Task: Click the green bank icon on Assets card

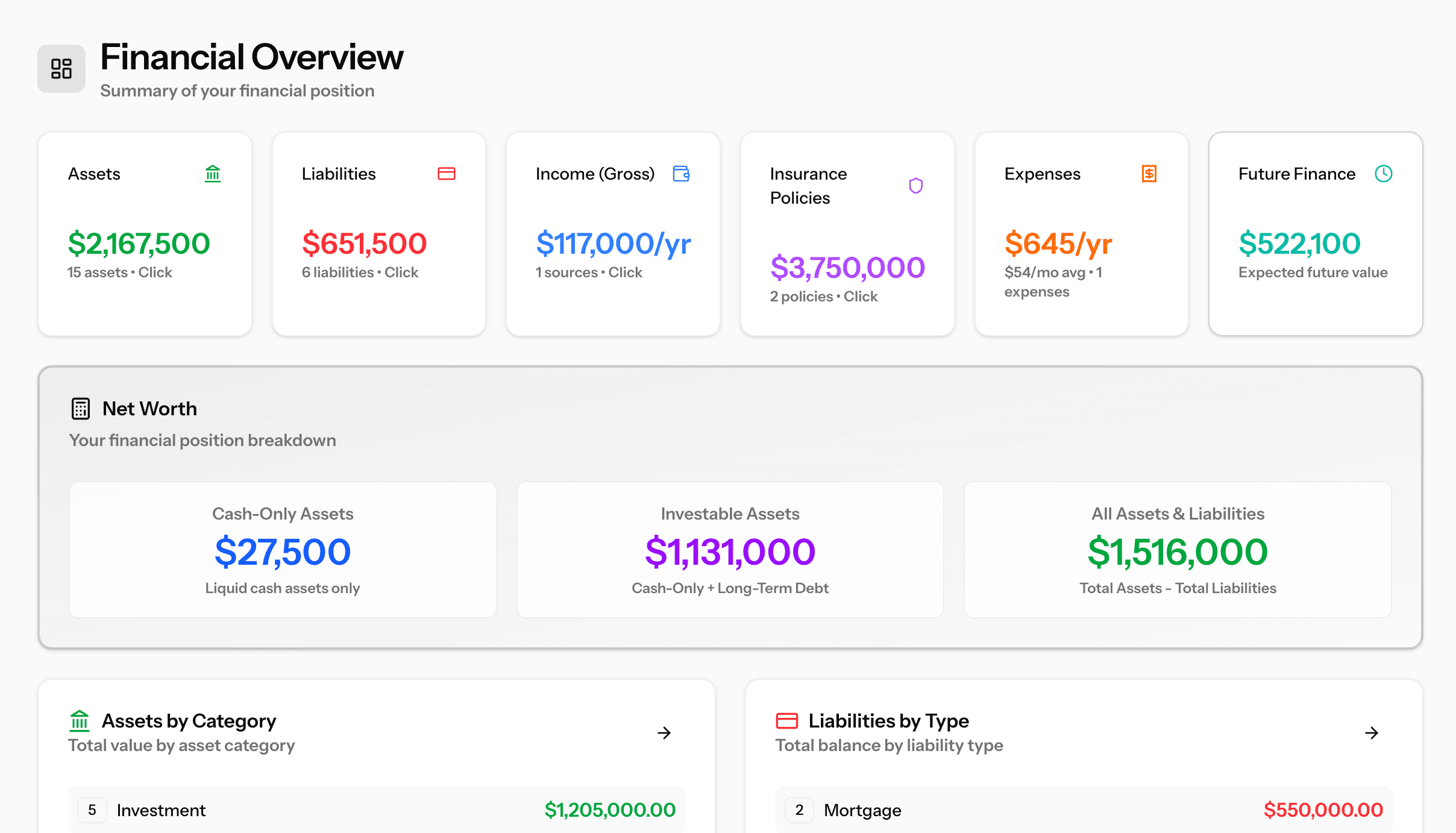Action: [x=213, y=174]
